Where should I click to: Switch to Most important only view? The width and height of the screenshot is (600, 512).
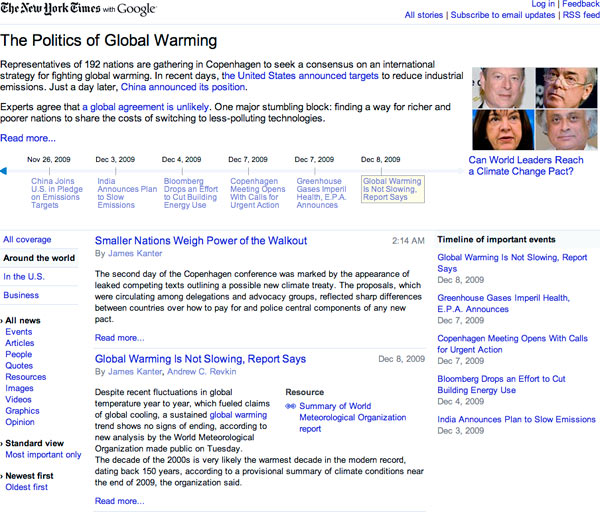pos(43,455)
